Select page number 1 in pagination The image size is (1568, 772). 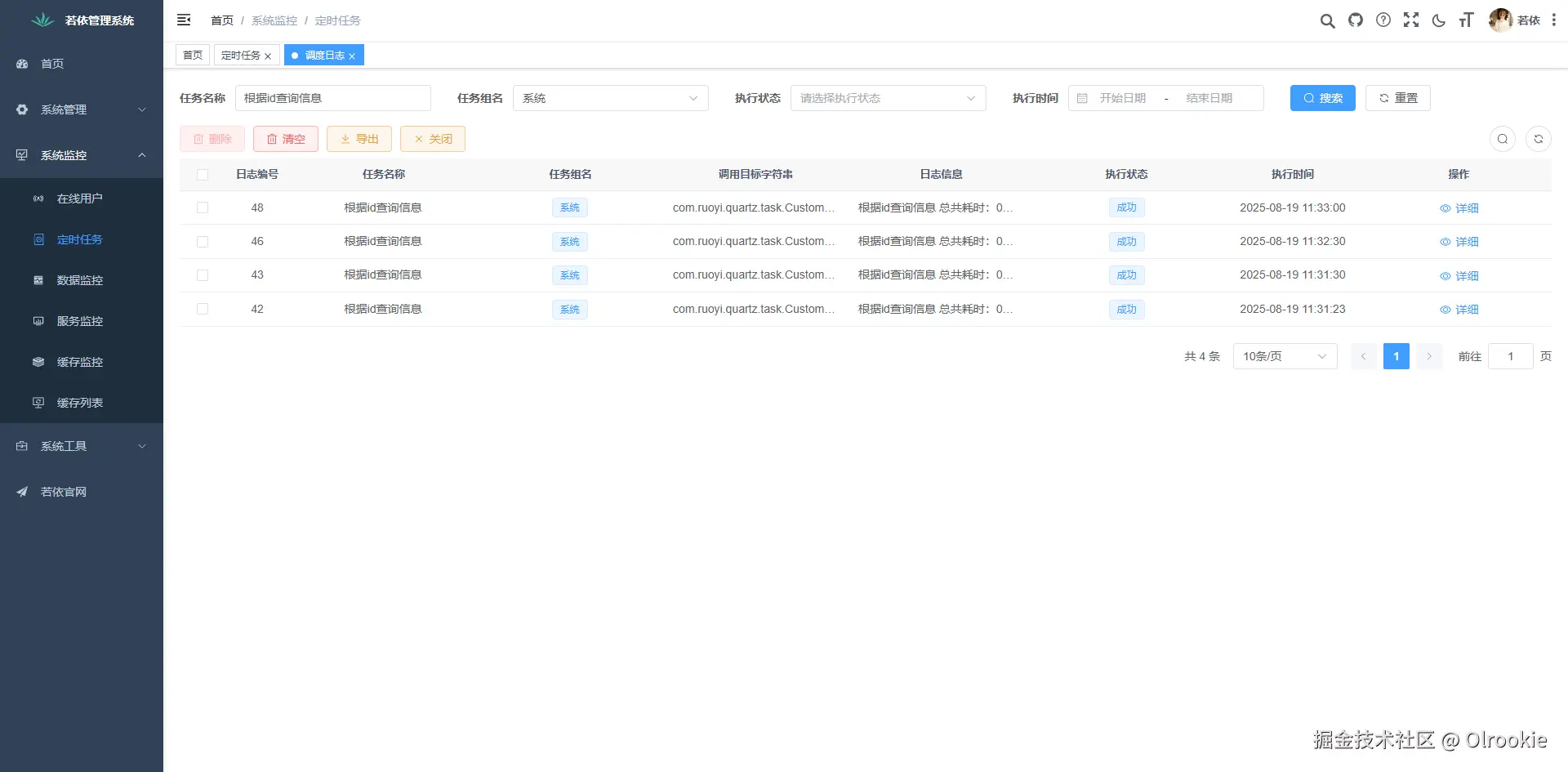point(1396,356)
